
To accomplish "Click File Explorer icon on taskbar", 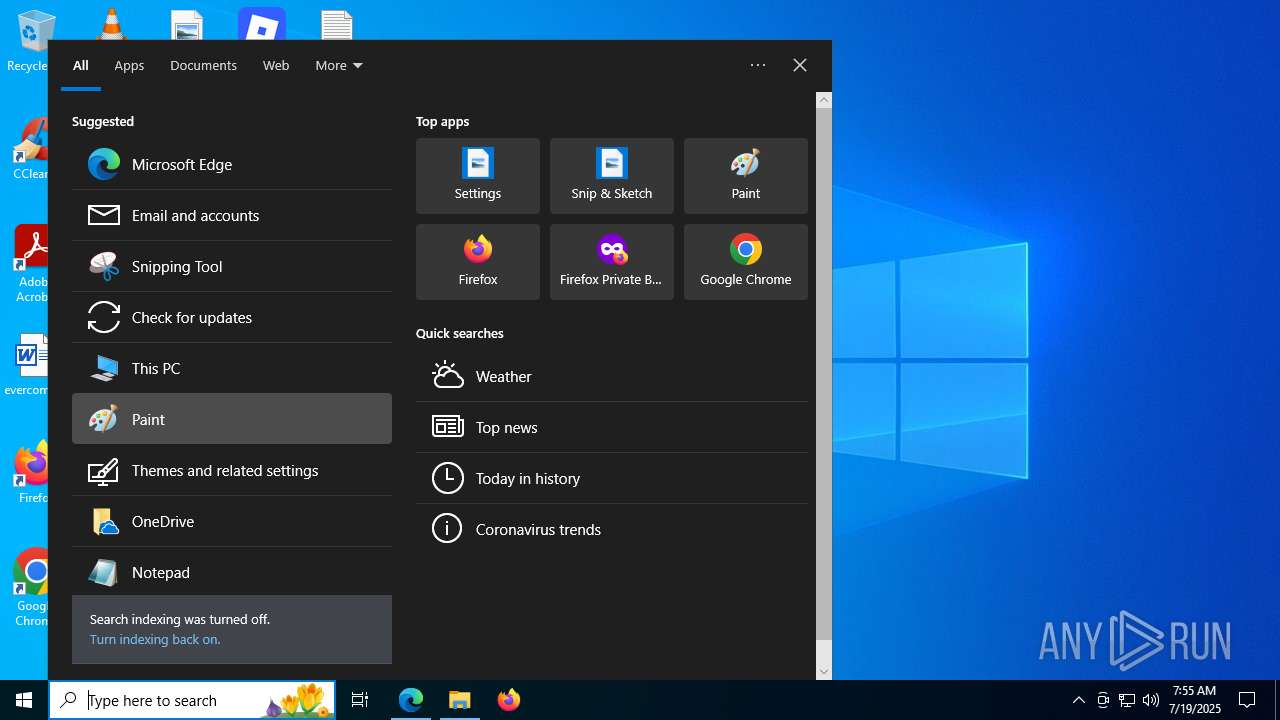I will click(460, 700).
